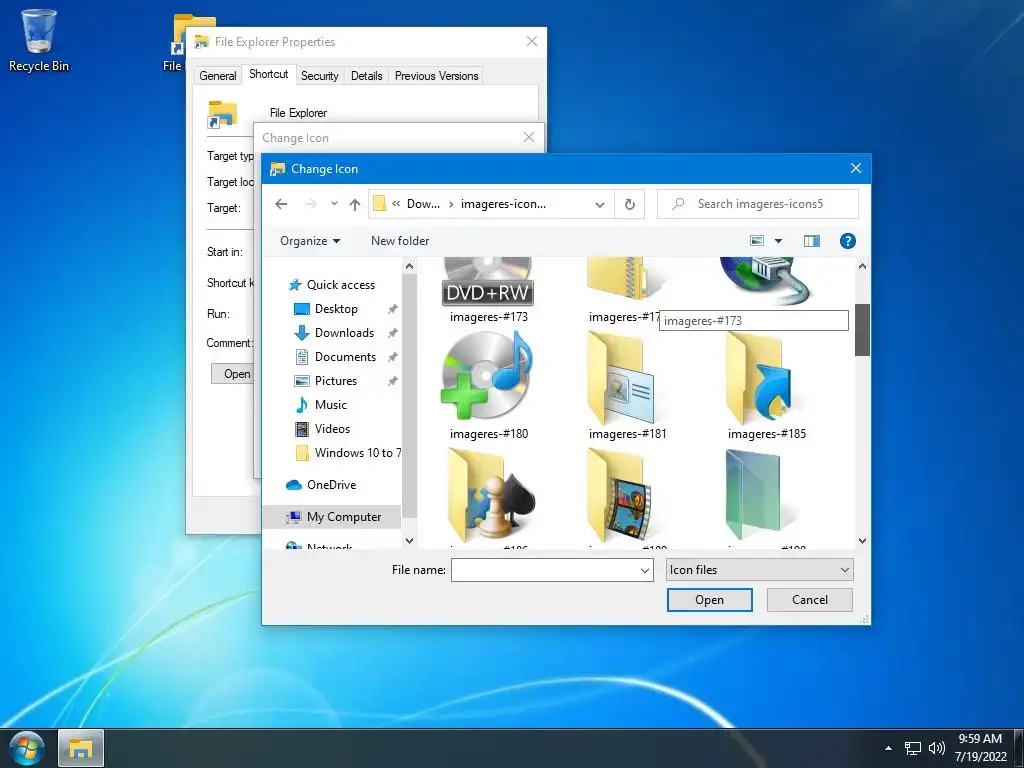Go up one folder level arrow

(x=355, y=204)
